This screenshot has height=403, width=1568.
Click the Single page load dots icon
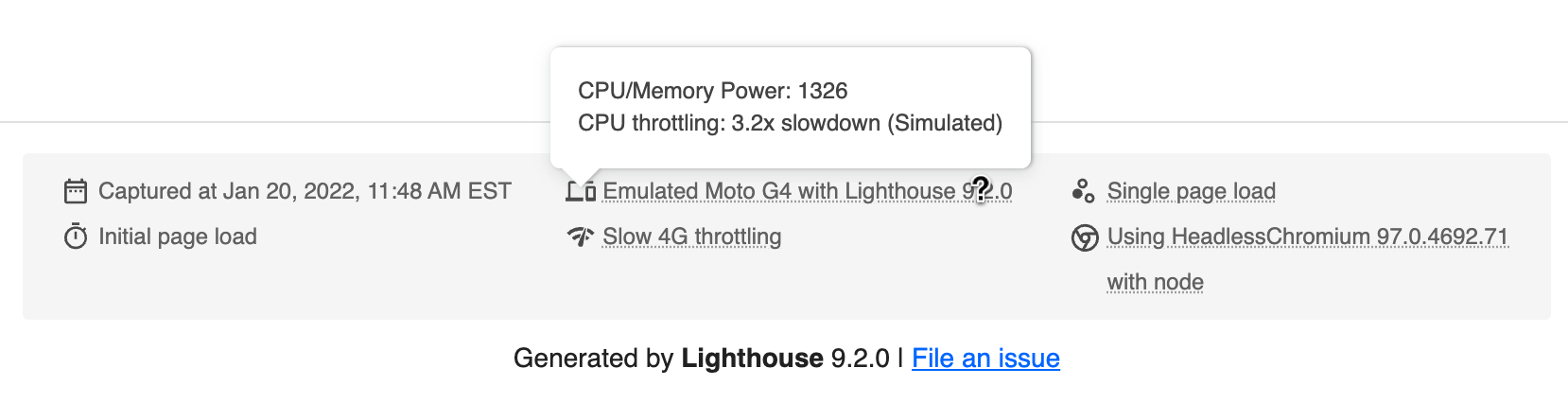point(1084,191)
